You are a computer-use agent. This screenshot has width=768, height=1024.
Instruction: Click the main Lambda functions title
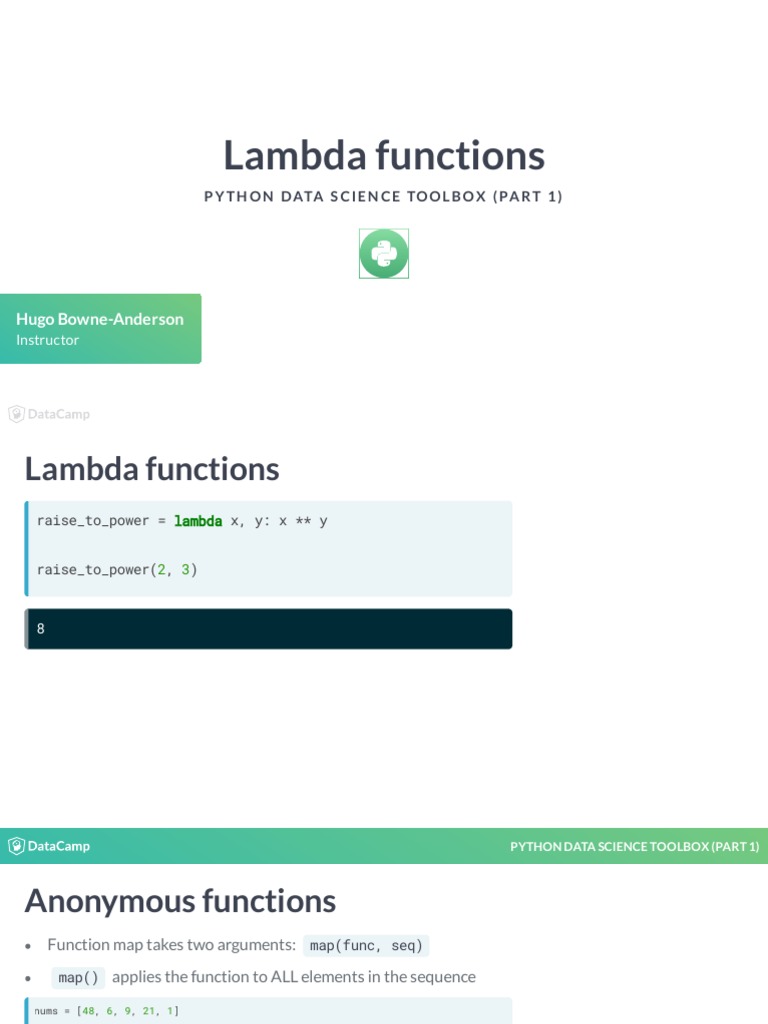click(384, 155)
